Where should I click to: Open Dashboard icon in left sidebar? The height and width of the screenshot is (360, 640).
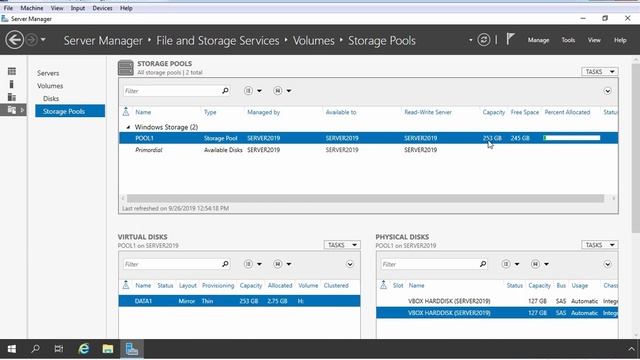click(12, 71)
